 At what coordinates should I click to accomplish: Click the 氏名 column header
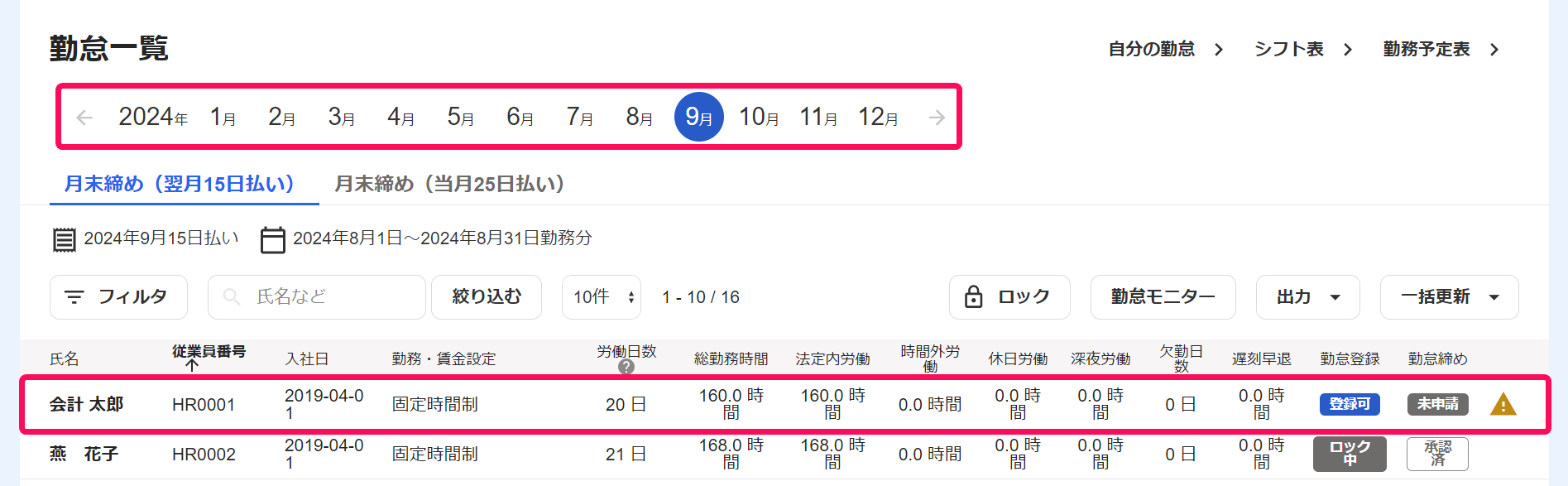coord(64,358)
